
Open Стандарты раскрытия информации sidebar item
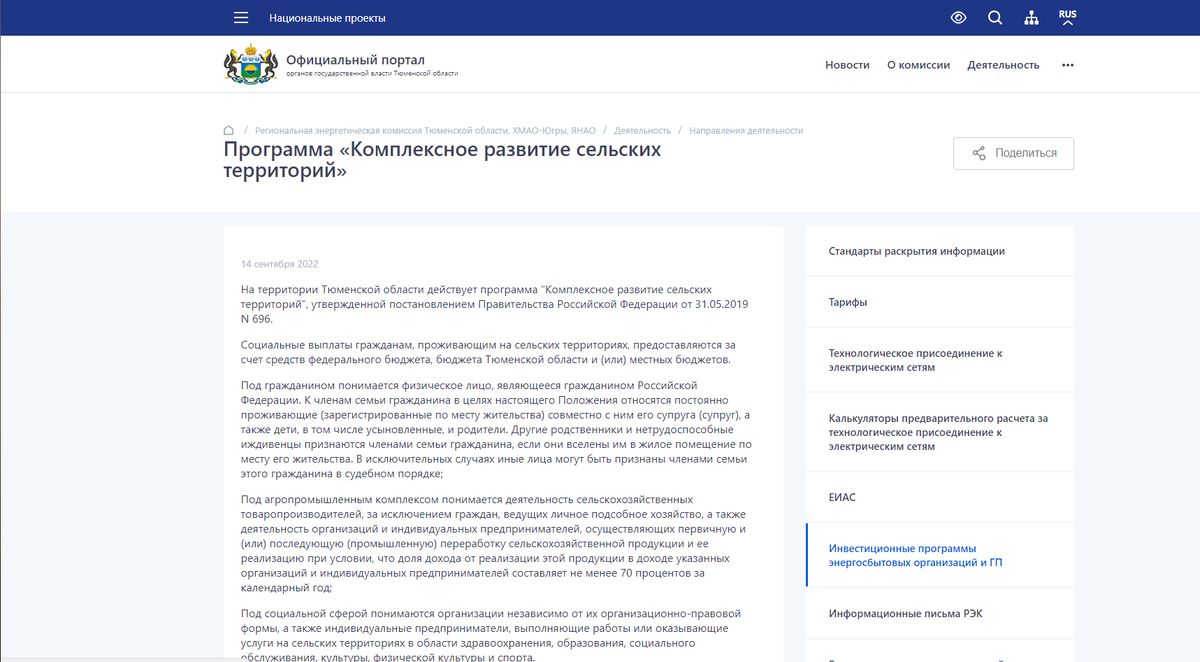tap(939, 251)
